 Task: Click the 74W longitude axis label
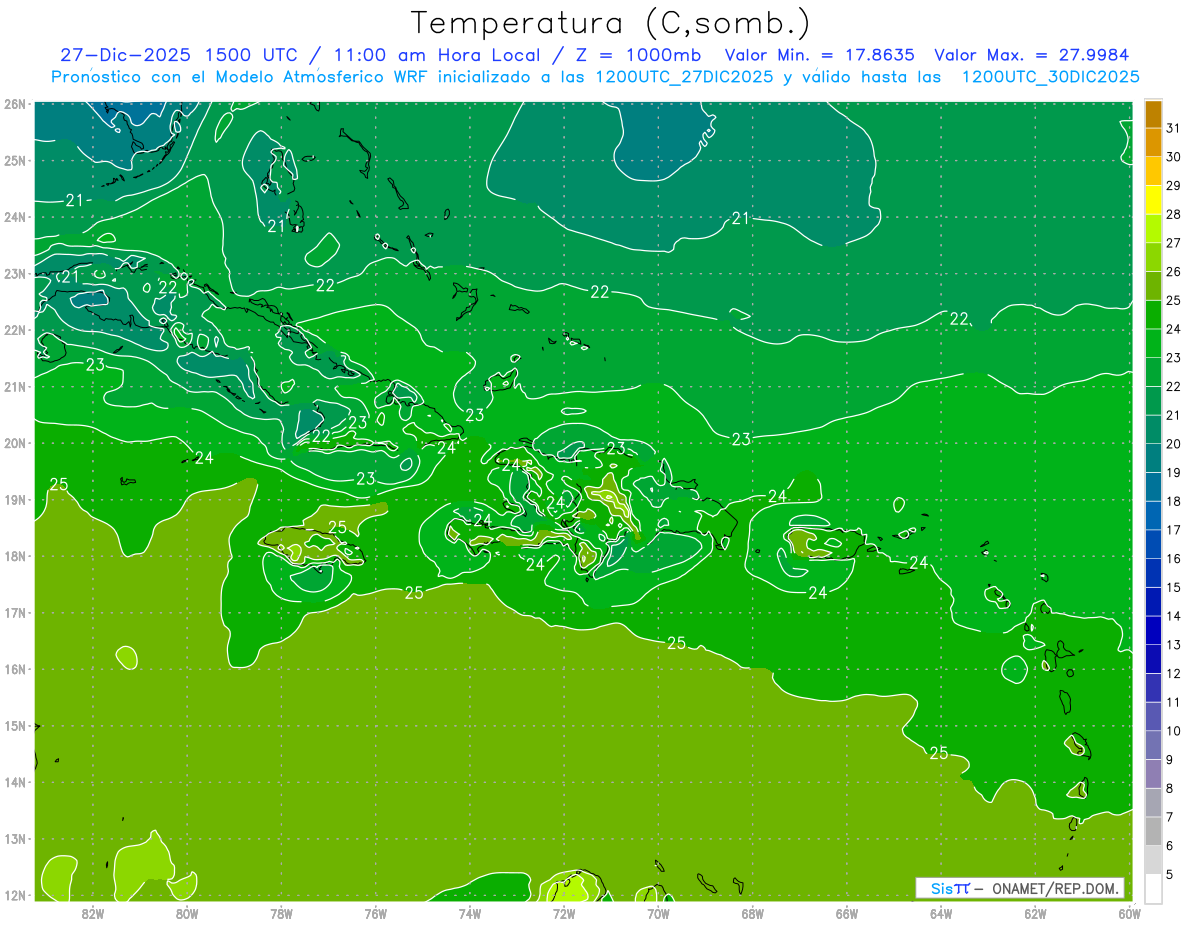pos(470,913)
